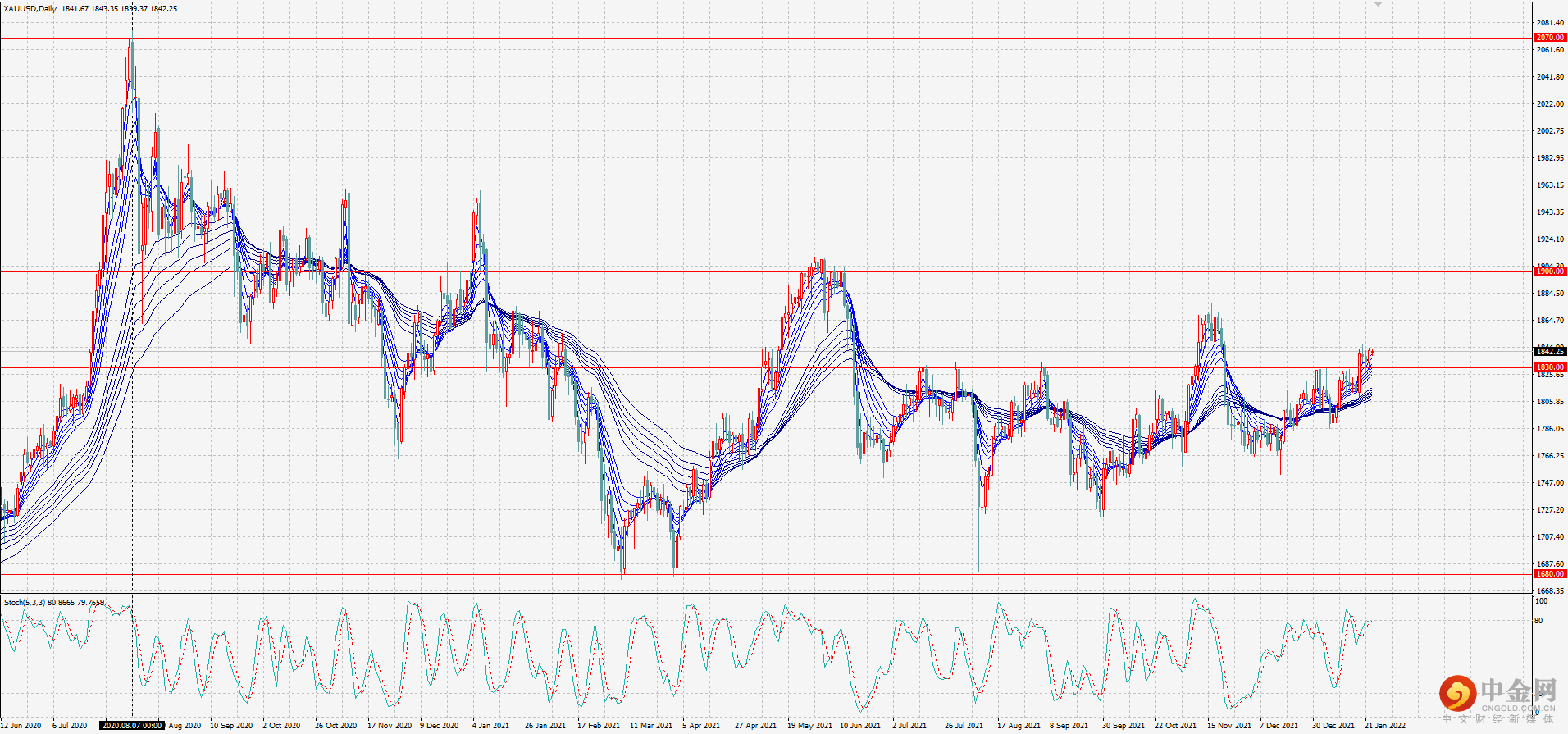
Task: Click the 1727.20 price scale value
Action: (1550, 510)
